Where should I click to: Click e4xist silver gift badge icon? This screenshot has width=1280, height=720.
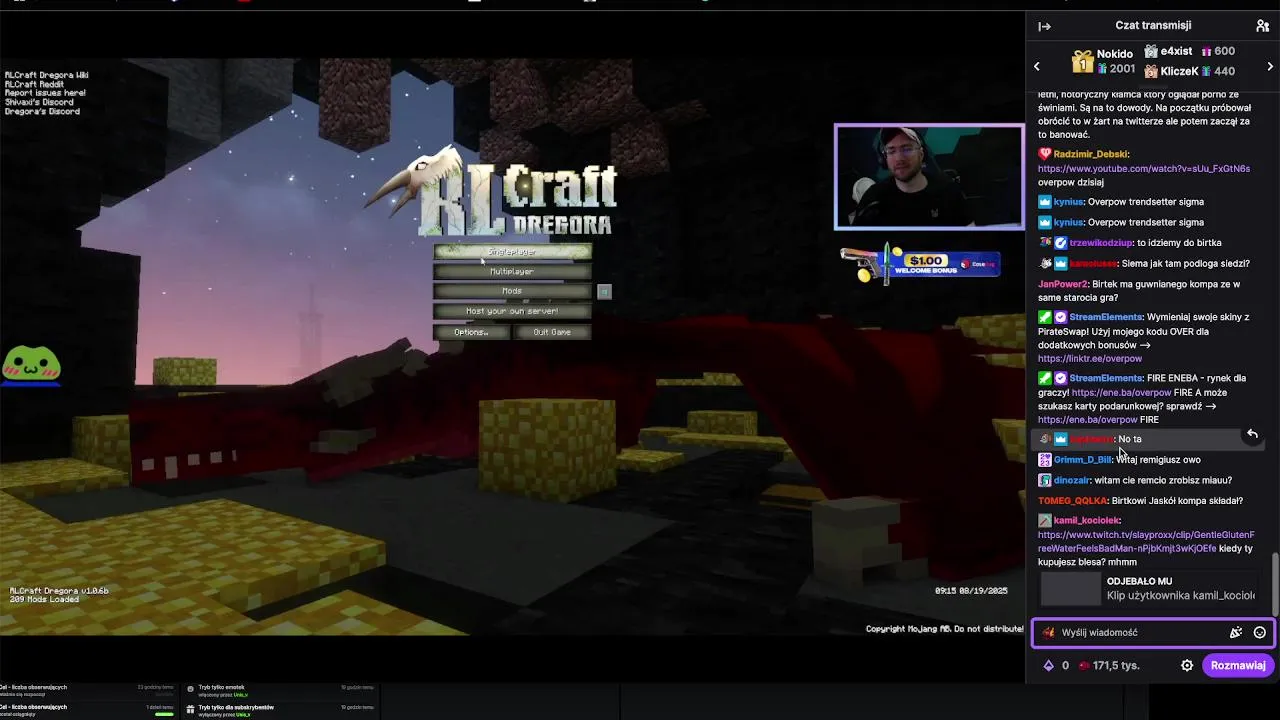coord(1151,51)
